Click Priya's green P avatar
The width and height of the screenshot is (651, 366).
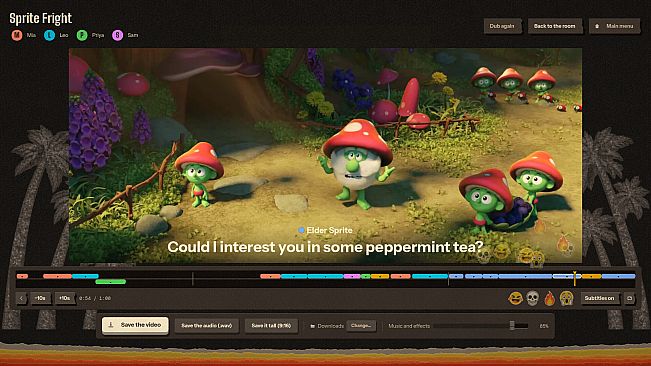pyautogui.click(x=82, y=35)
